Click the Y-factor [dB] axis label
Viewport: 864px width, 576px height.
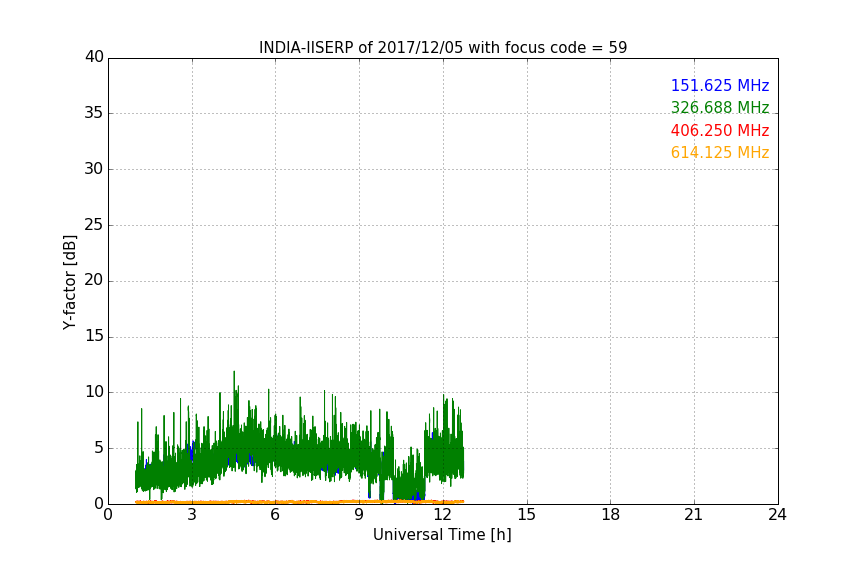coord(69,282)
